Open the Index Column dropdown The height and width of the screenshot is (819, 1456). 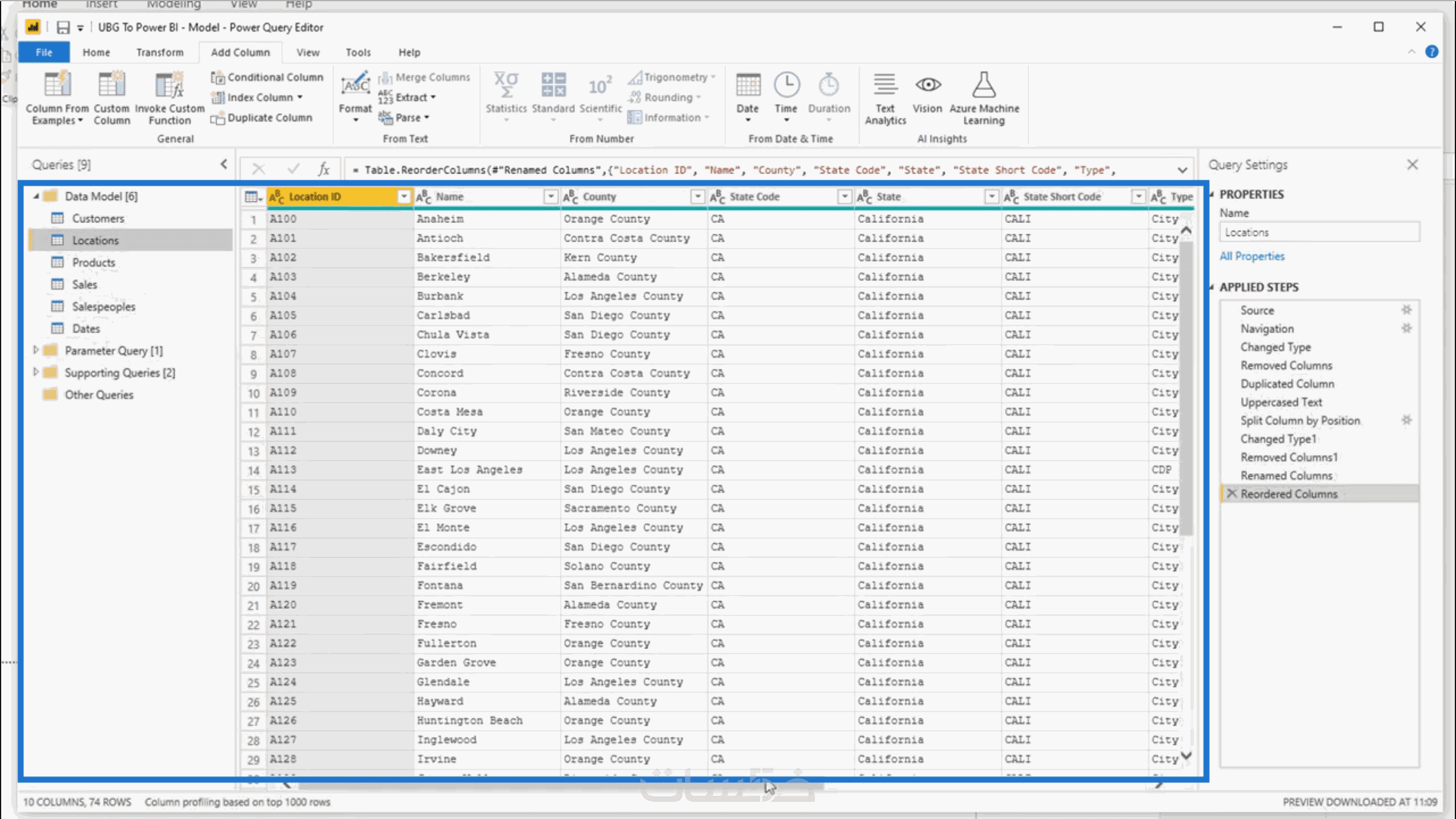[x=300, y=97]
